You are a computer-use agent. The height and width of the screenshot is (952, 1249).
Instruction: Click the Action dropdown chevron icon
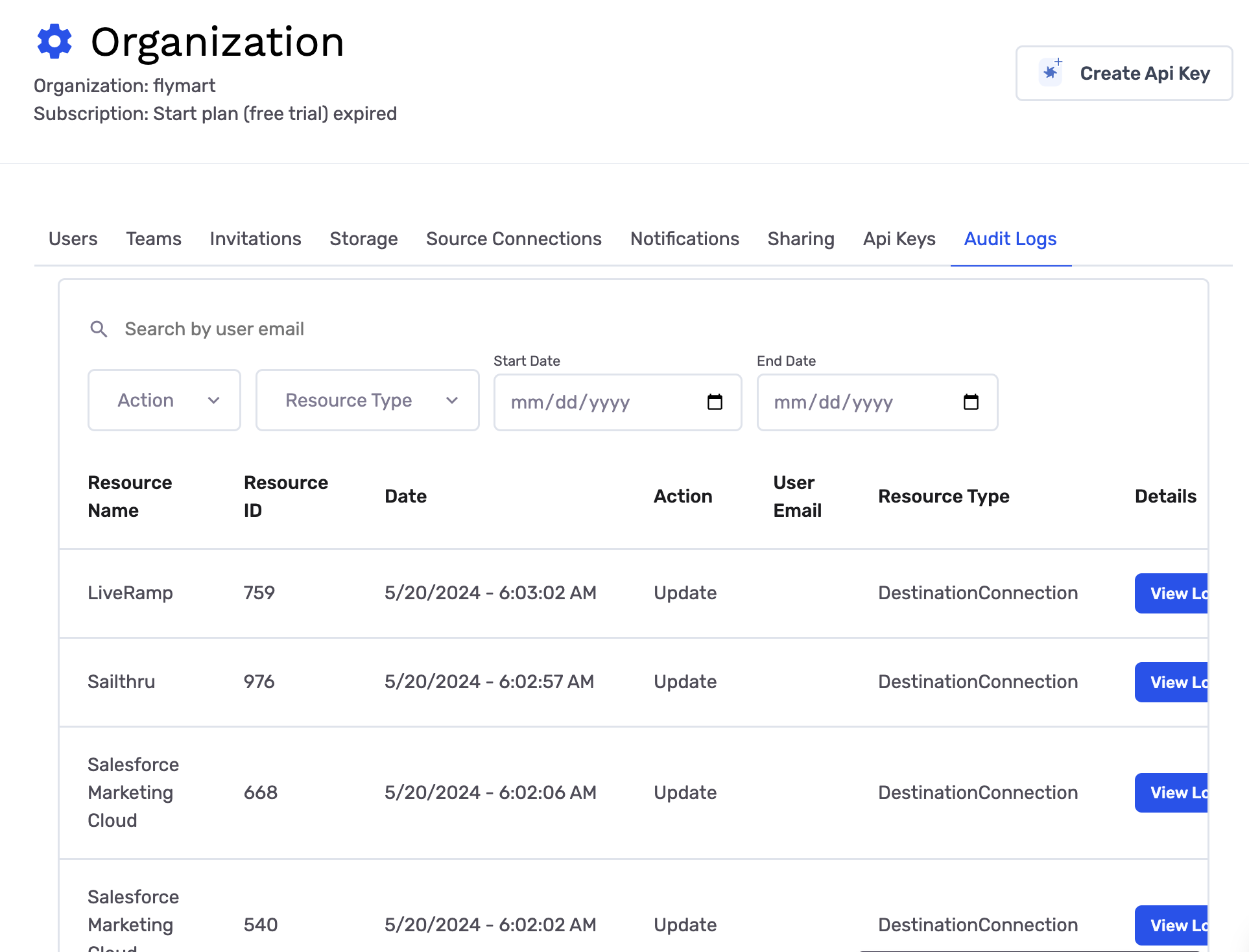[x=213, y=400]
